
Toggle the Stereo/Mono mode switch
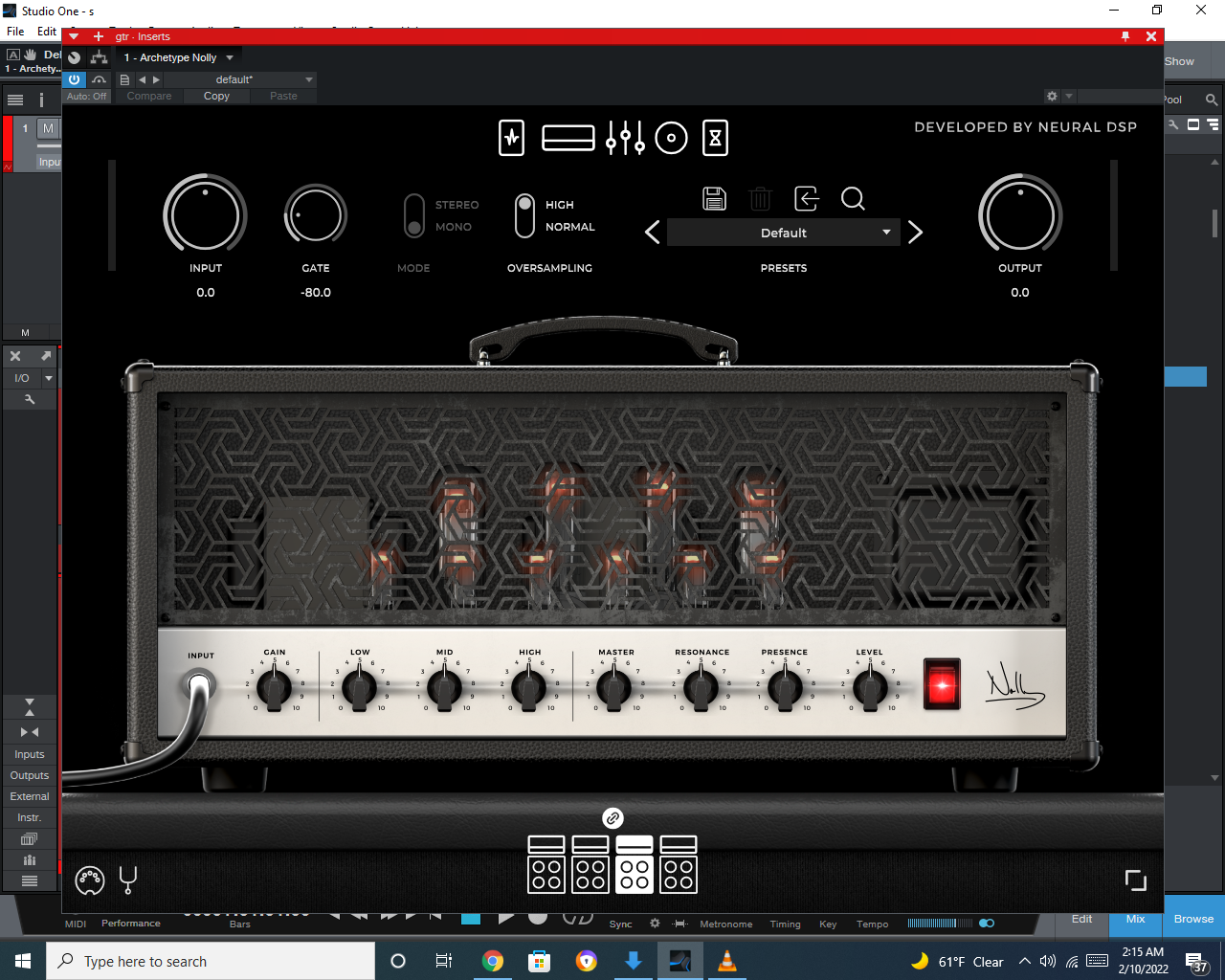pos(413,215)
